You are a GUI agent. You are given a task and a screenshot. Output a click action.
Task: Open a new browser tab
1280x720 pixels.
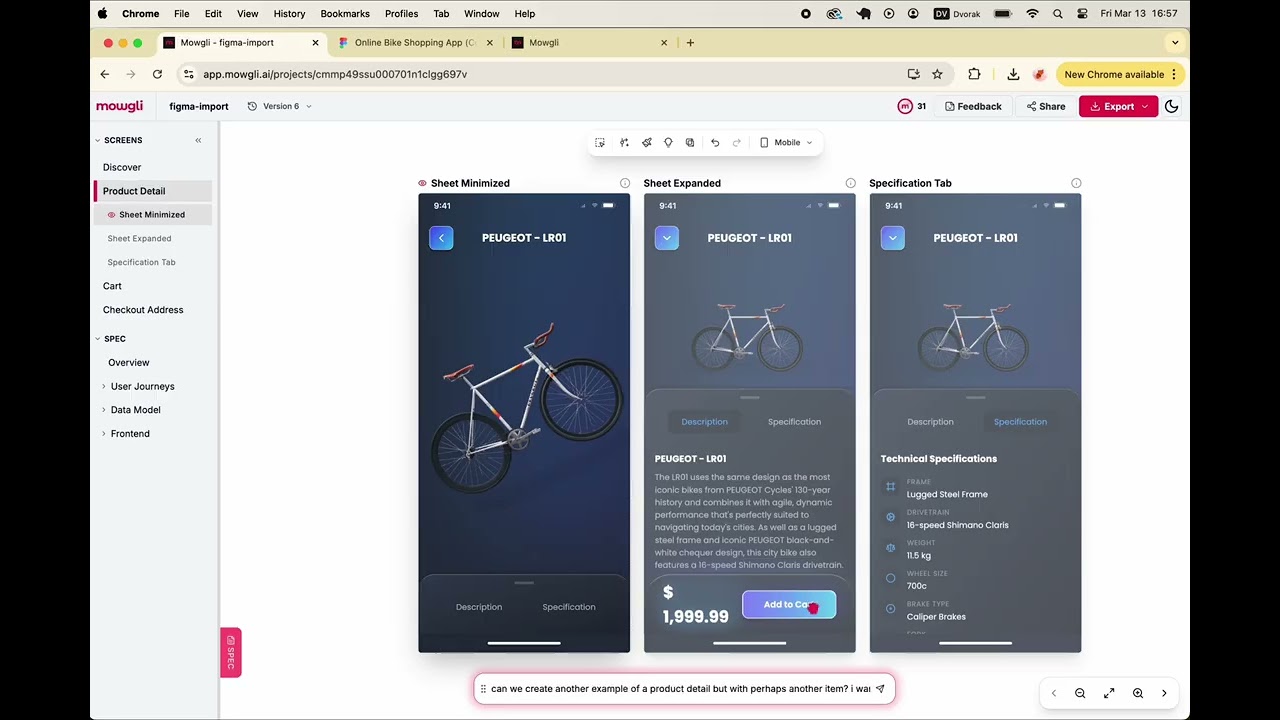click(690, 43)
